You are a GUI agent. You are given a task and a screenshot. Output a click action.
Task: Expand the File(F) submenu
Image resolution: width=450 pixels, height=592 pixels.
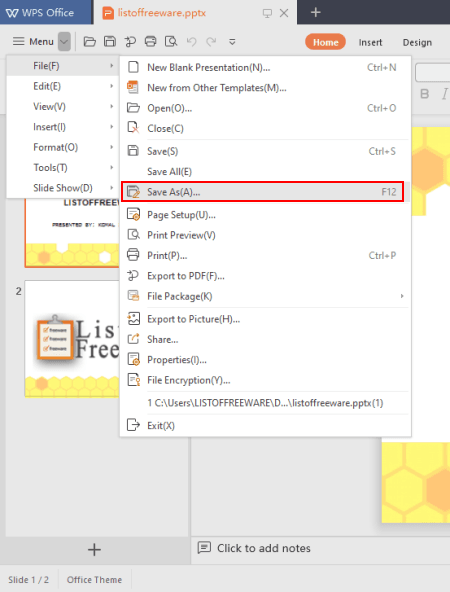pos(63,66)
